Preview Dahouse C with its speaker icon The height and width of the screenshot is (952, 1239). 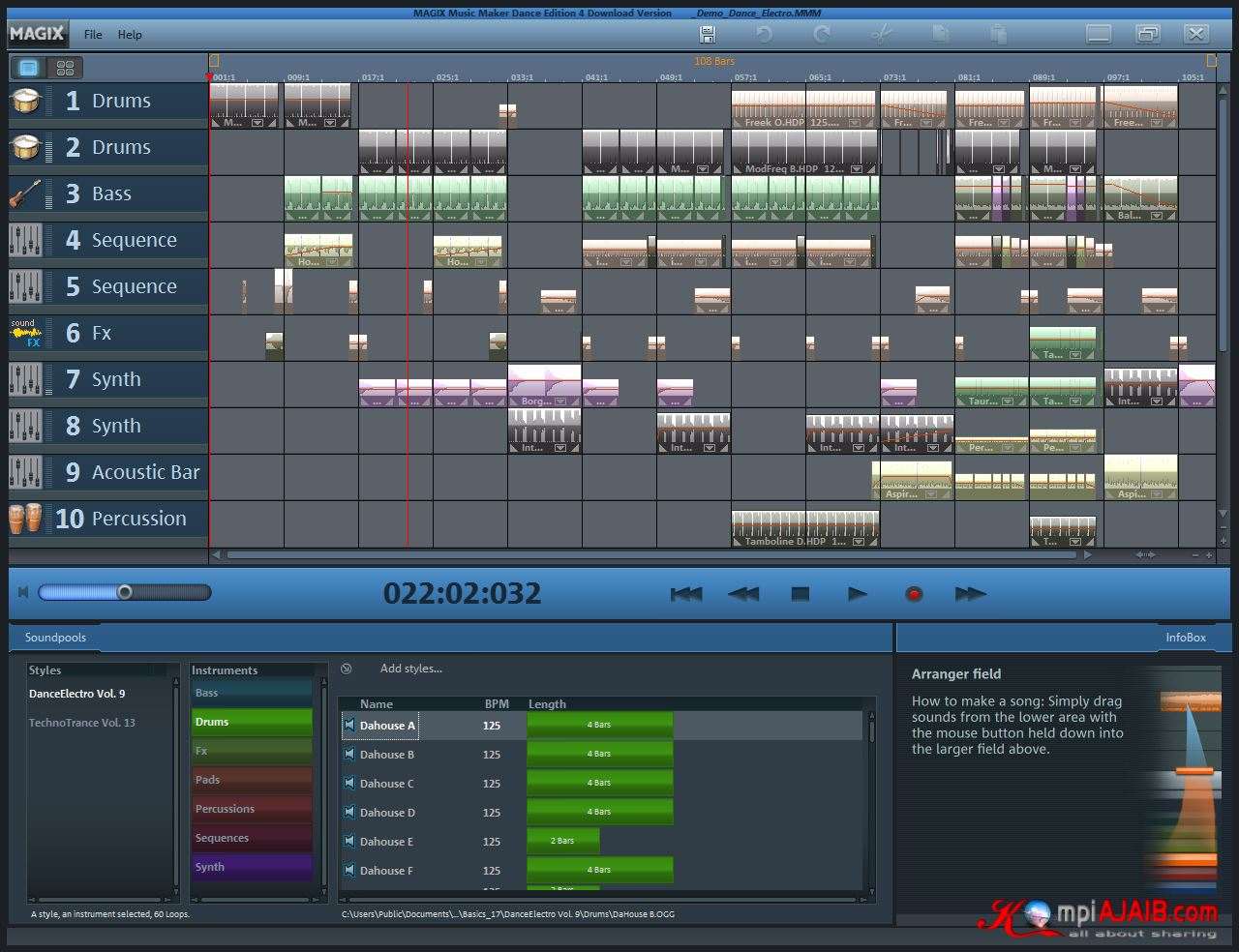[349, 783]
